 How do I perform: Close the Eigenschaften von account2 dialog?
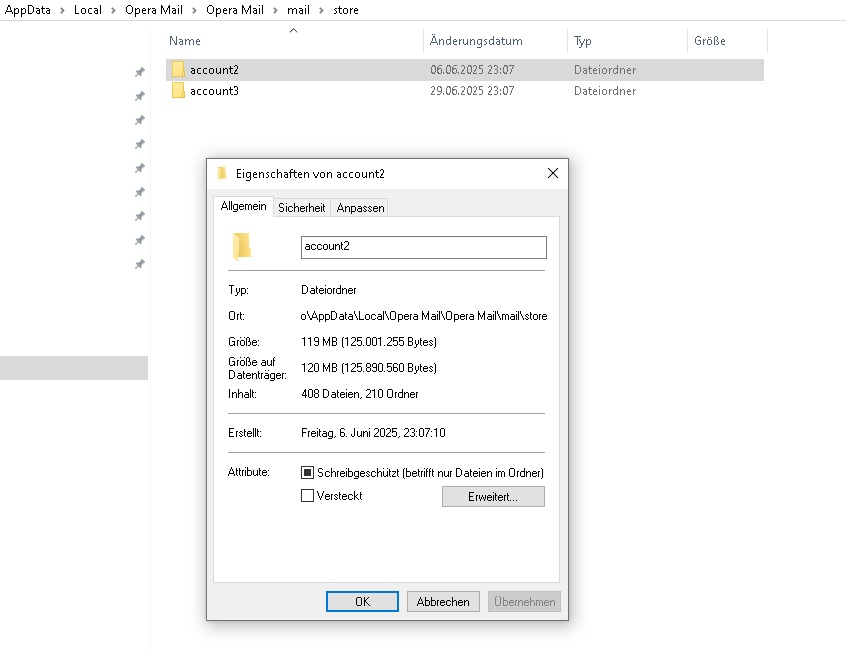(552, 173)
